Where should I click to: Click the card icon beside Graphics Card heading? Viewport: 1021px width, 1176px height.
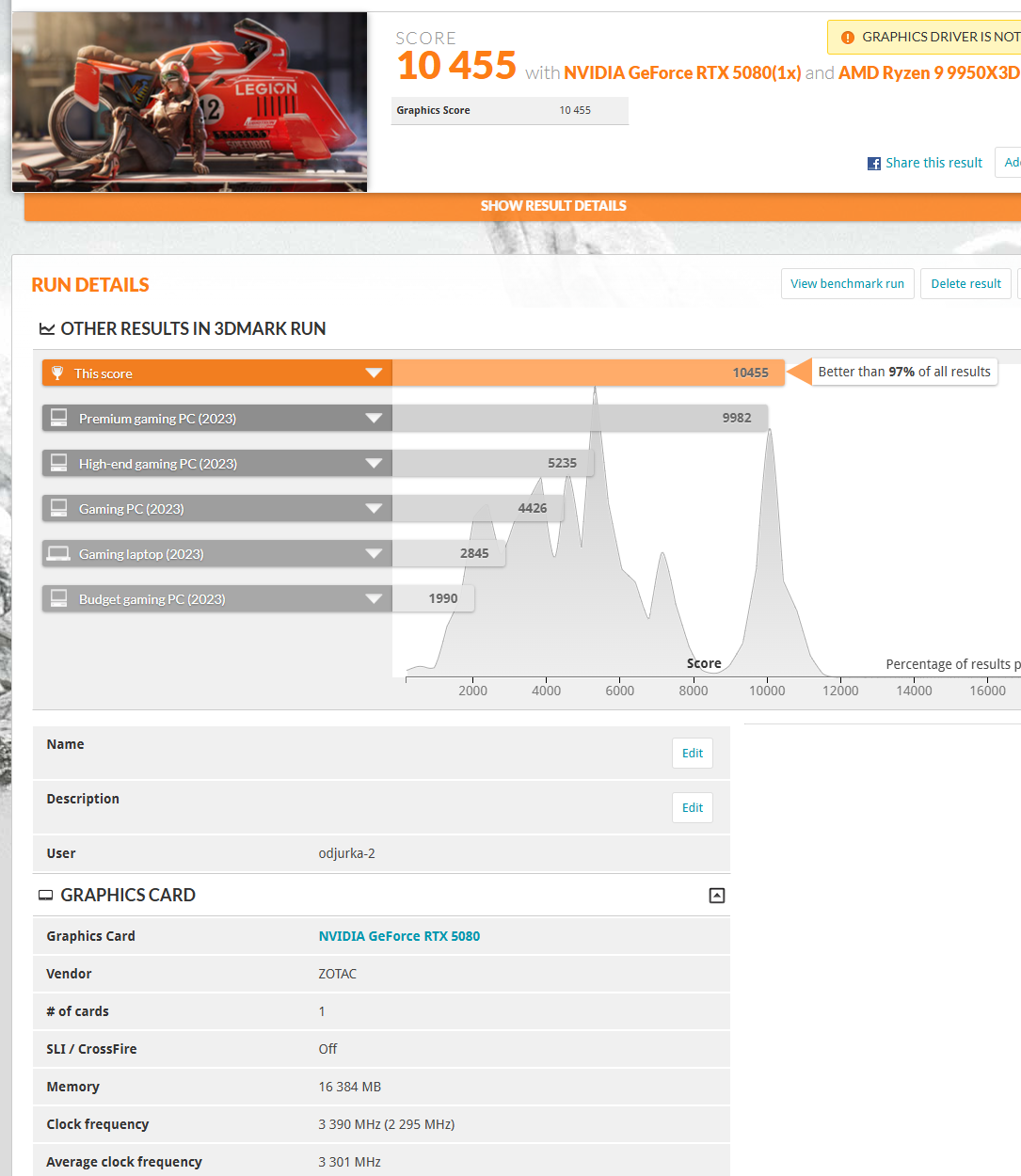[45, 896]
